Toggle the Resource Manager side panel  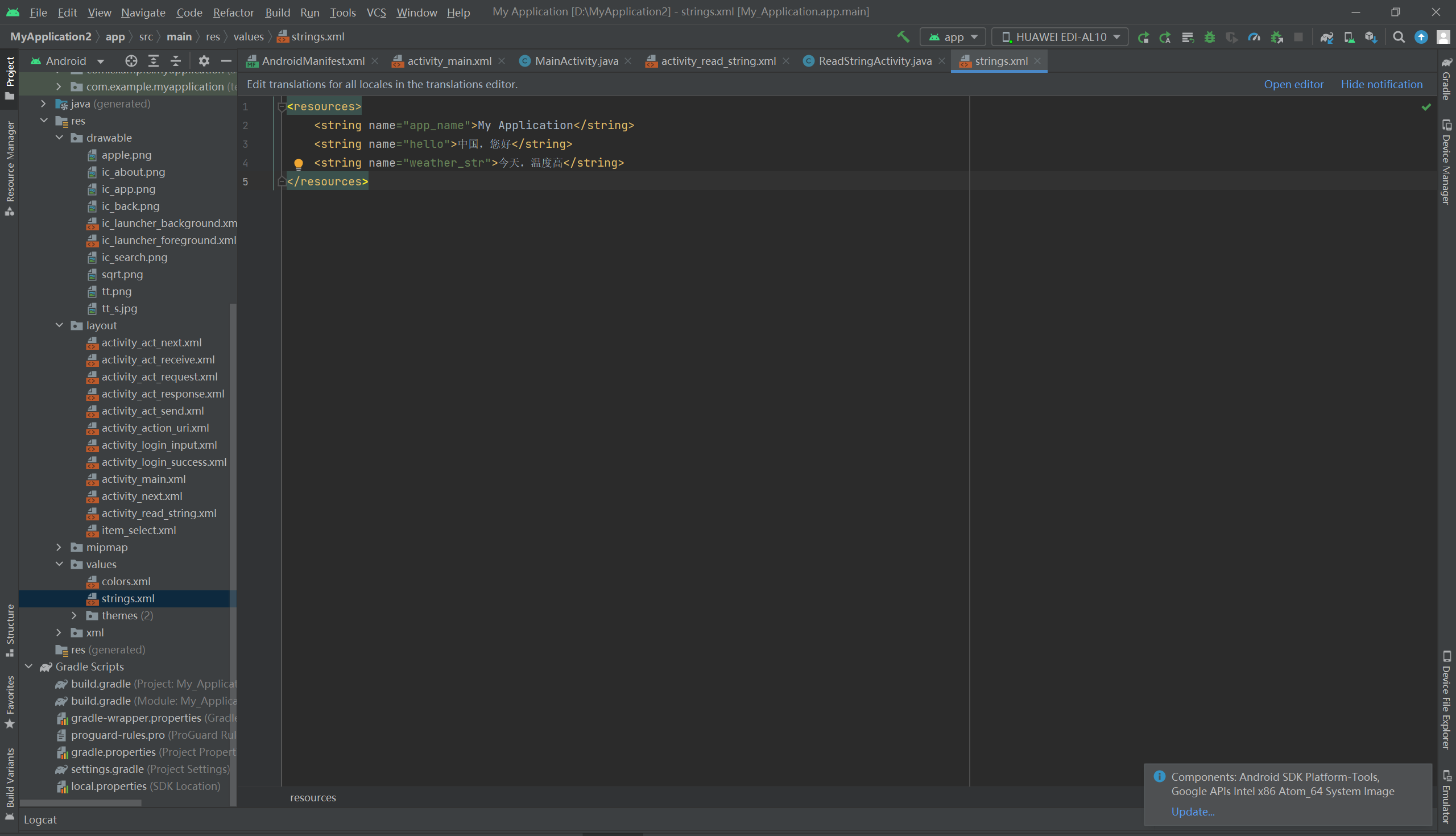pos(10,167)
